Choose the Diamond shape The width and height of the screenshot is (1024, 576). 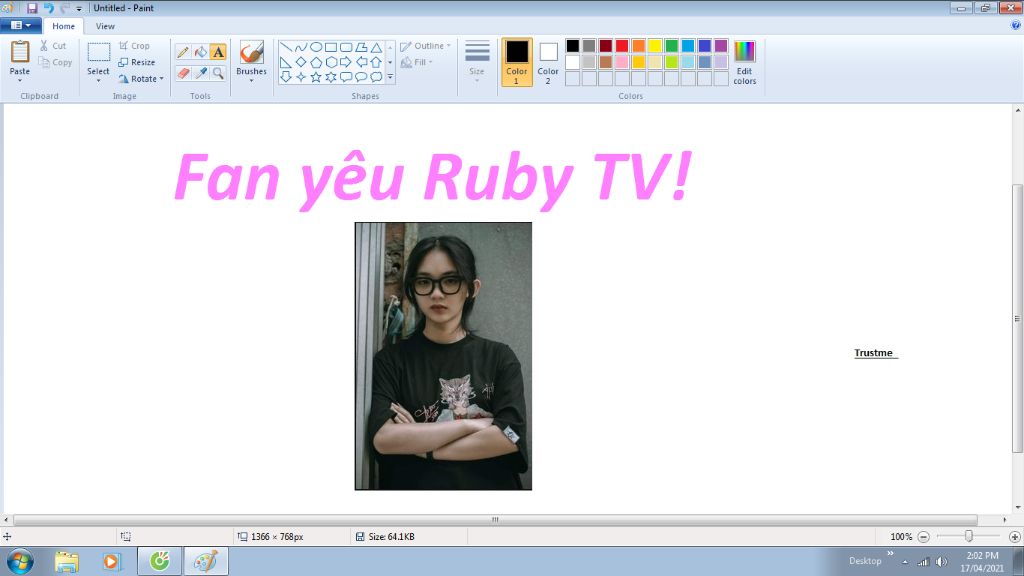click(x=300, y=62)
